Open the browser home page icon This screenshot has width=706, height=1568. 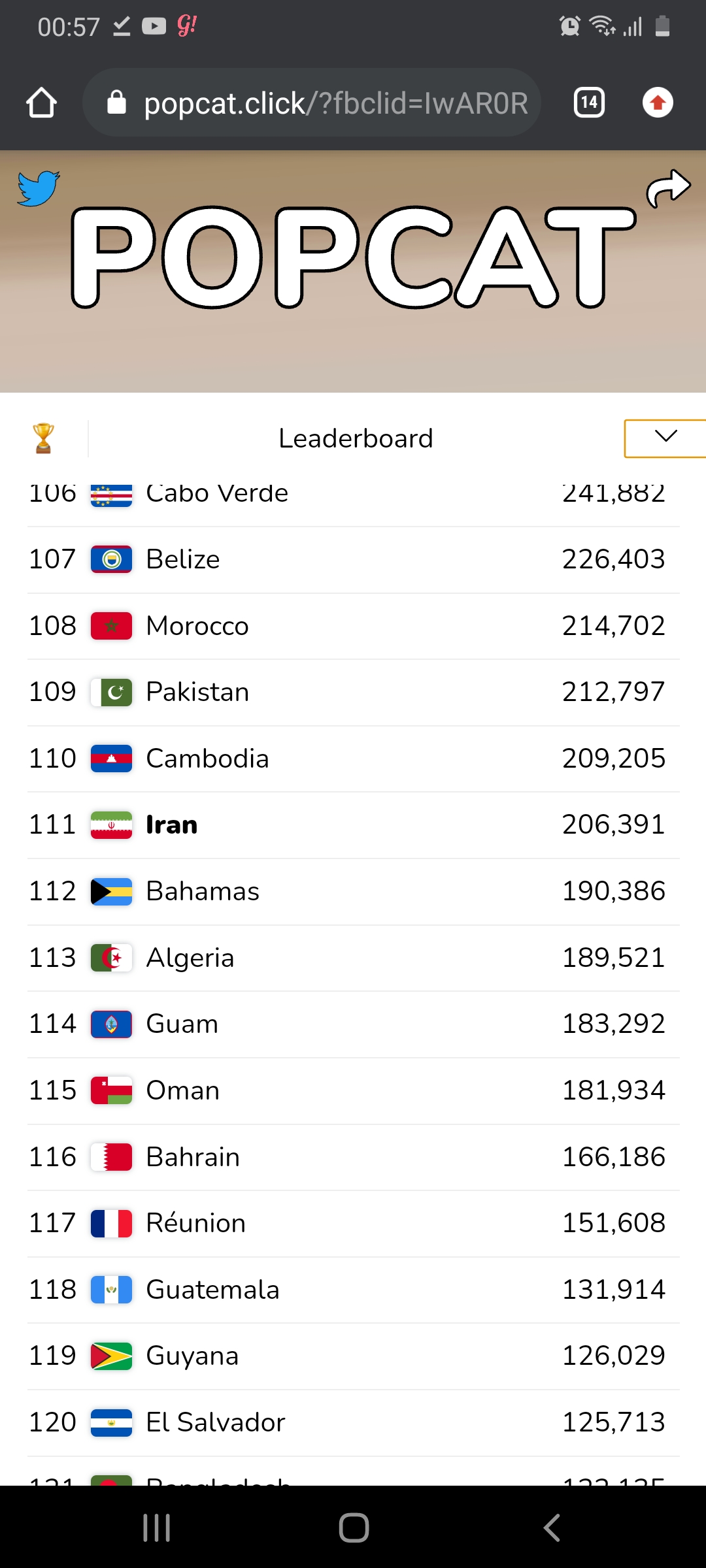(41, 103)
